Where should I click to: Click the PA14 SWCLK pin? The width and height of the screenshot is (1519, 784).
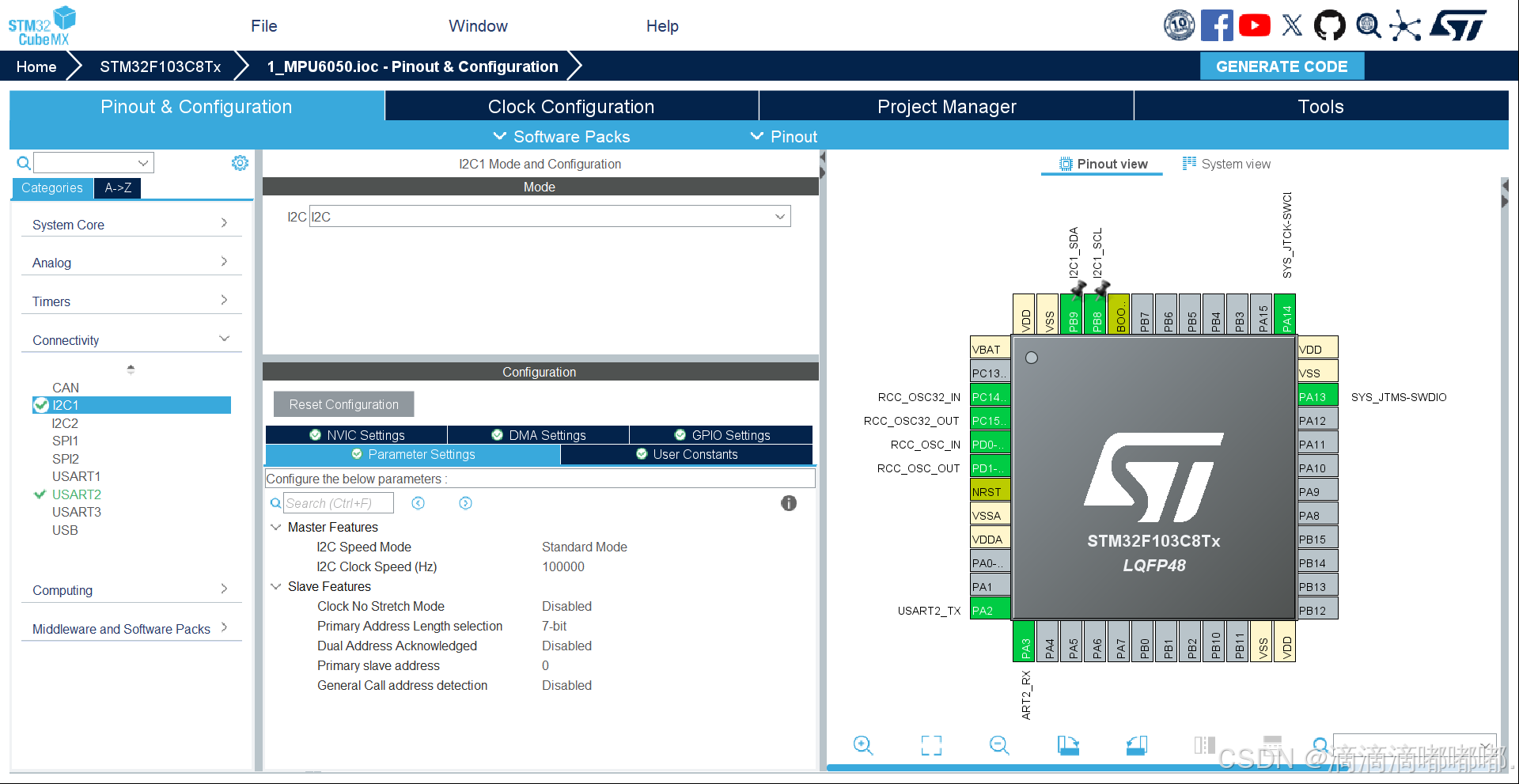click(x=1286, y=314)
